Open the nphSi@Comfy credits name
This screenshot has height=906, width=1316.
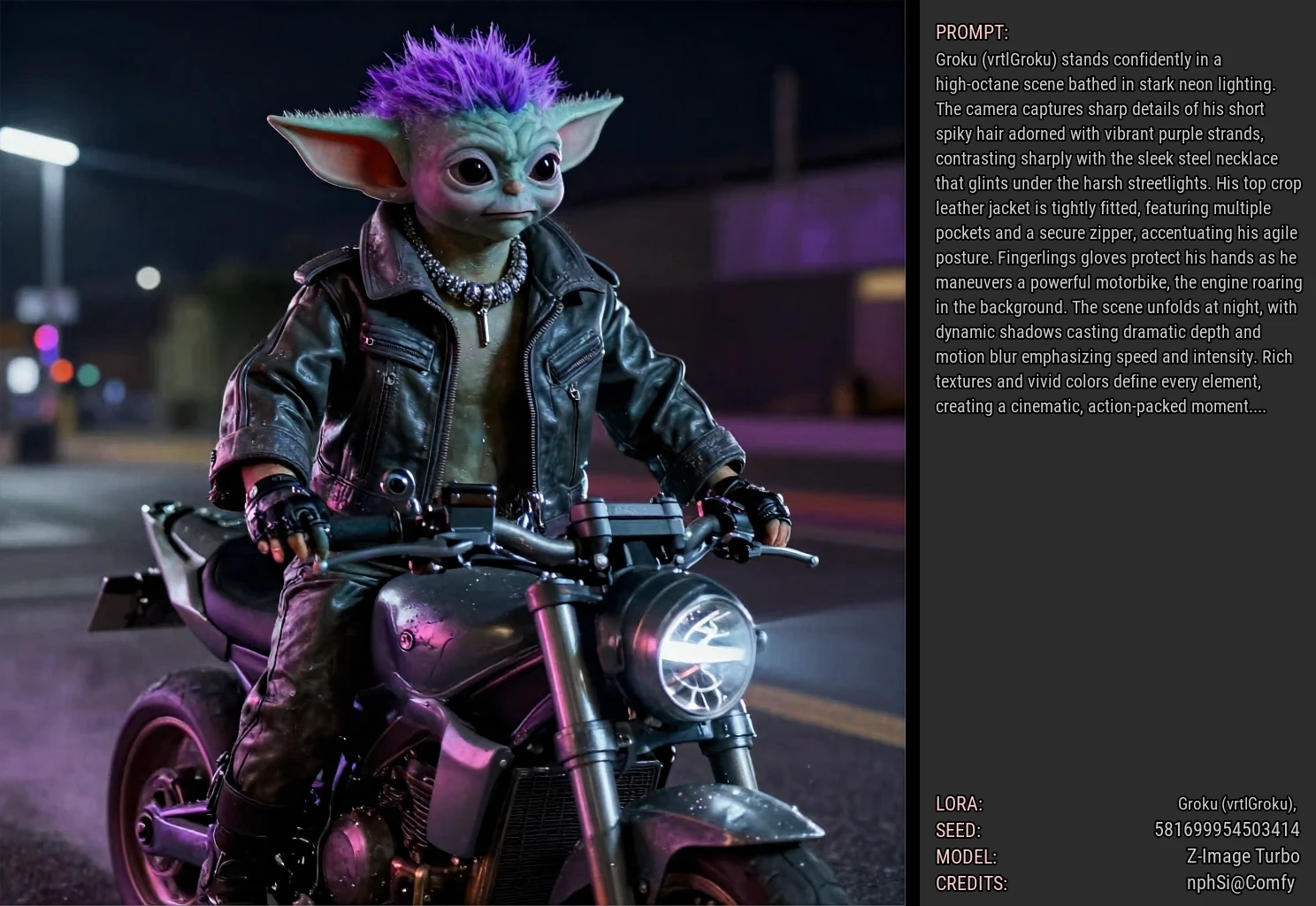1240,883
